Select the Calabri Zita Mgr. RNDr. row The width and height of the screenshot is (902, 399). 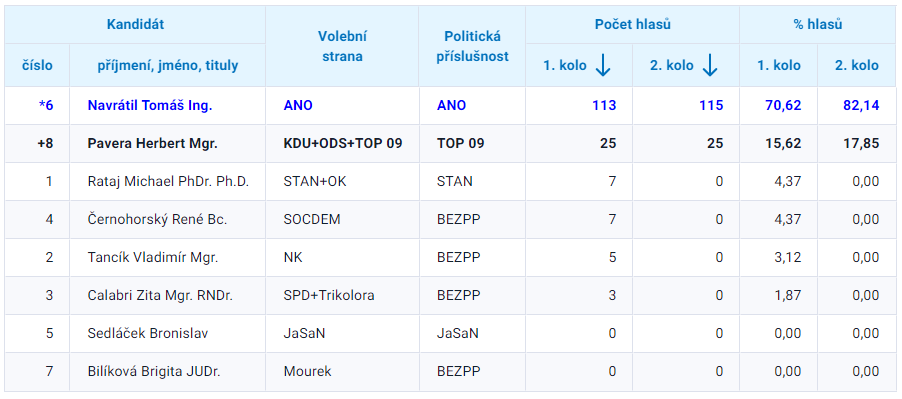click(x=451, y=296)
